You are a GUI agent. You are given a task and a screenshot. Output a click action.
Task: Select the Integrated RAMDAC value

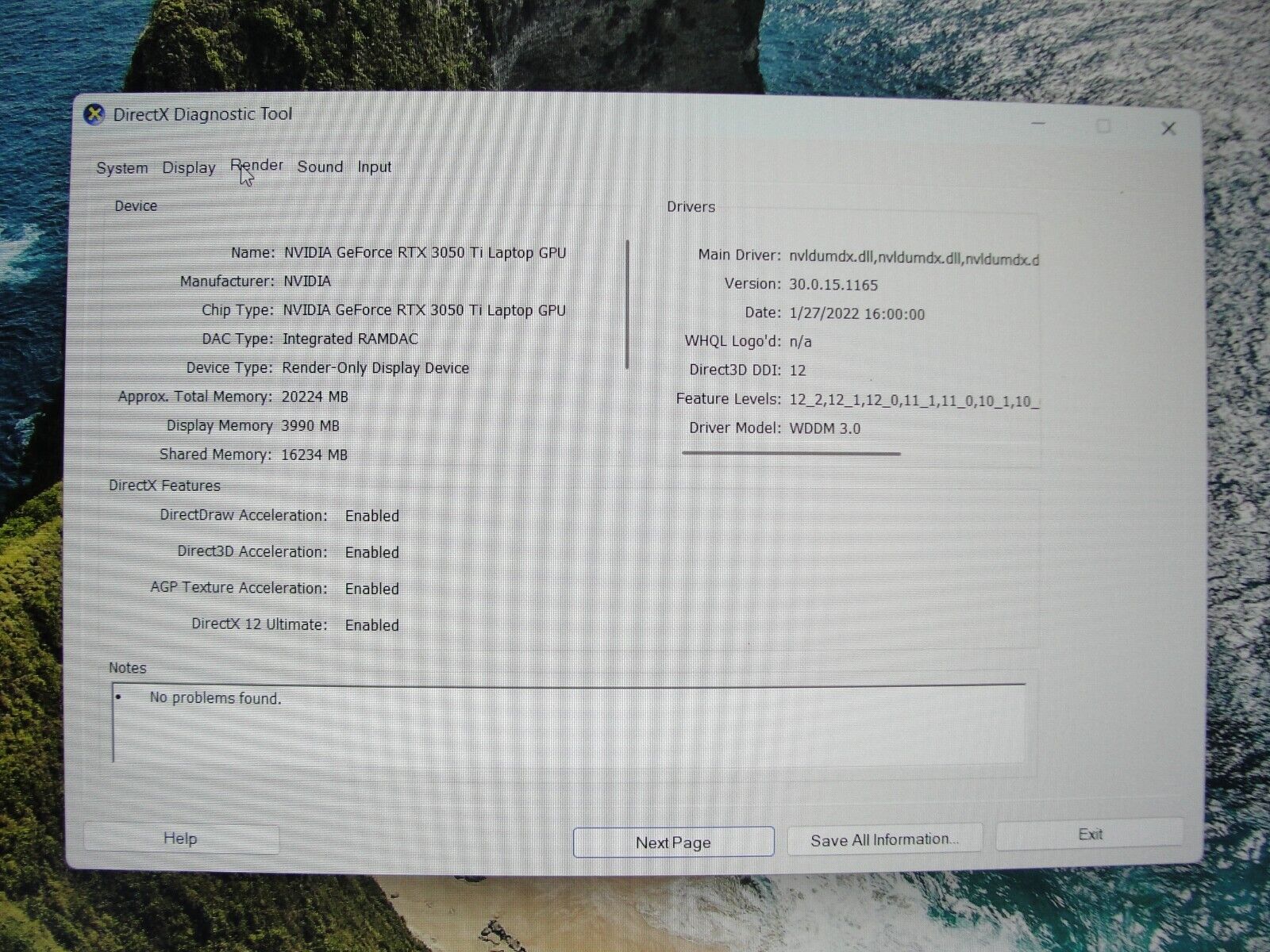point(350,340)
